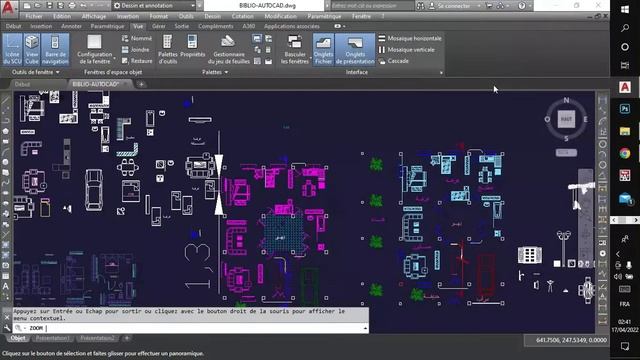This screenshot has width=640, height=360.
Task: Click the New file quick access icon
Action: (x=27, y=6)
